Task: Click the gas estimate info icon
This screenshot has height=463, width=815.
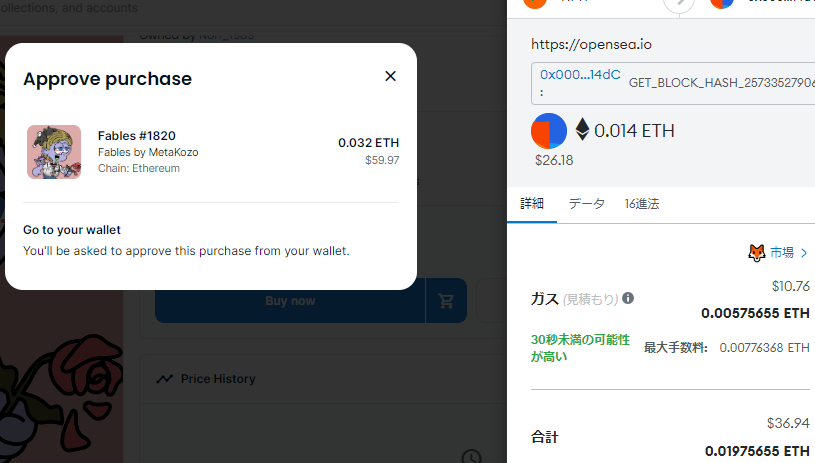Action: (x=628, y=298)
